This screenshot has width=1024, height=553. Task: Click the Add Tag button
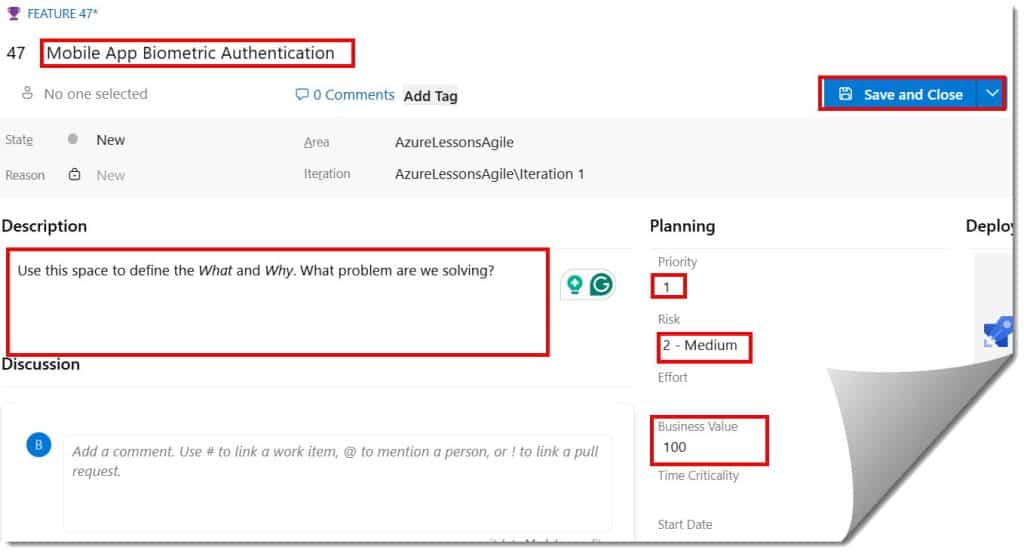[x=430, y=96]
